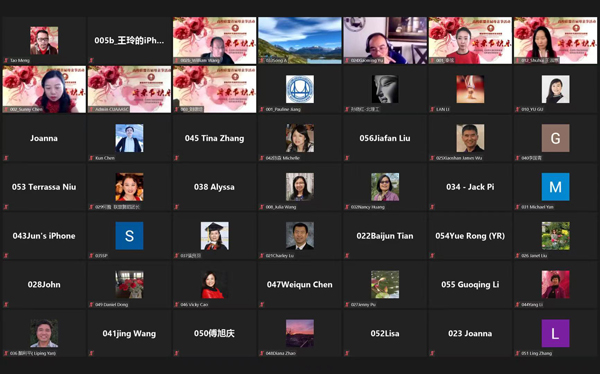Image resolution: width=600 pixels, height=374 pixels.
Task: Click the purple L avatar of Ling Zhang
Action: tap(555, 333)
